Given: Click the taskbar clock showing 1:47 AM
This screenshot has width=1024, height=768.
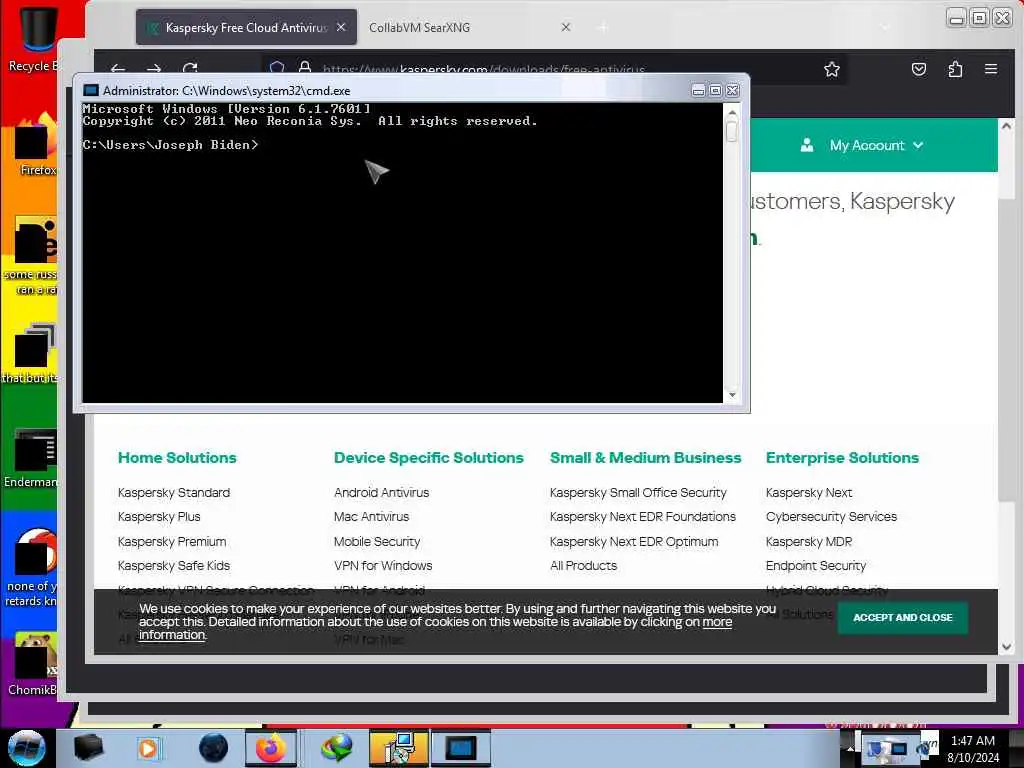Looking at the screenshot, I should 973,748.
